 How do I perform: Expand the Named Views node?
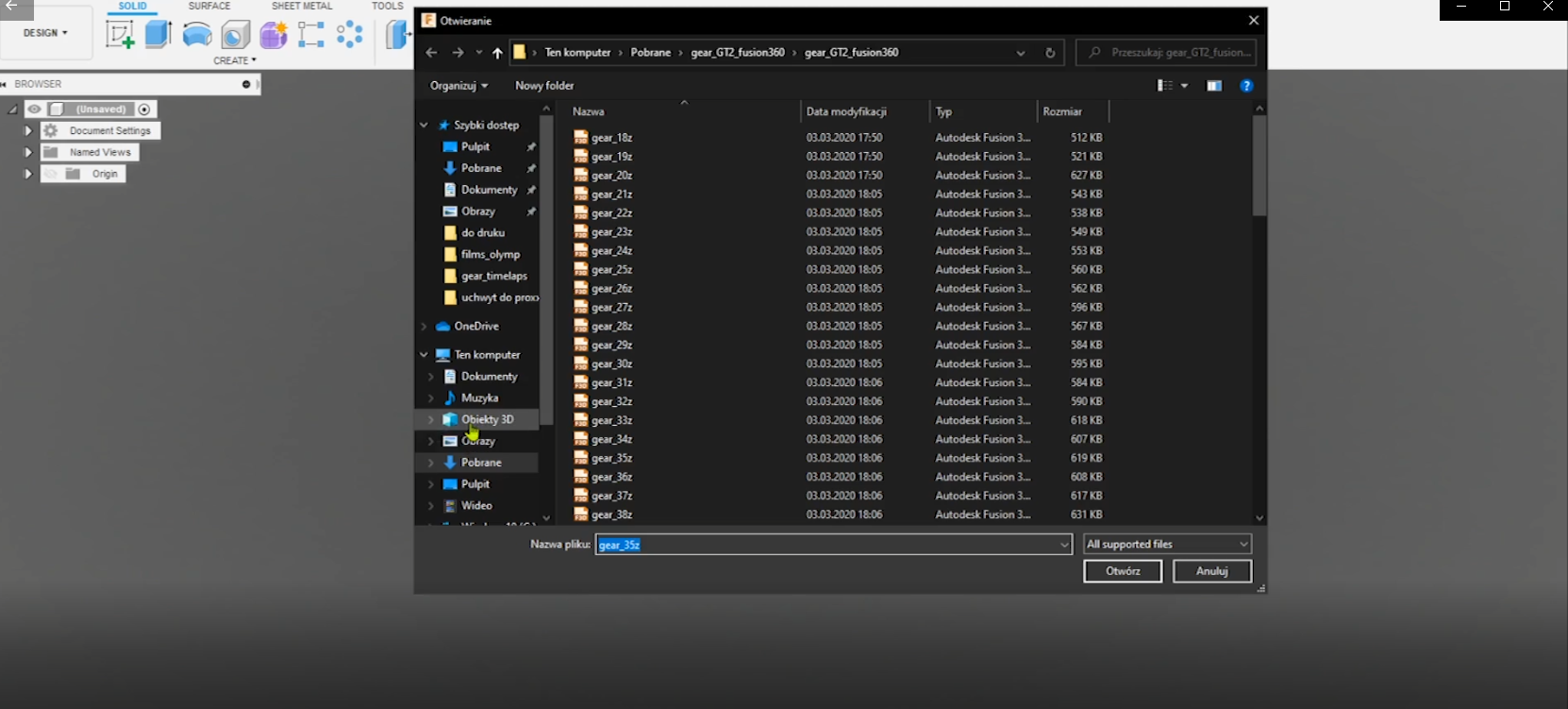click(x=28, y=152)
